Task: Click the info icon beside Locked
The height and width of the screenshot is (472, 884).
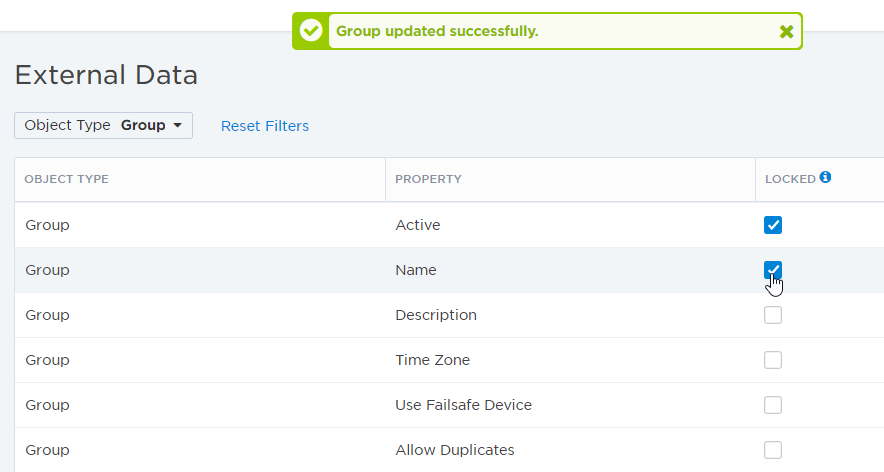Action: pyautogui.click(x=825, y=177)
